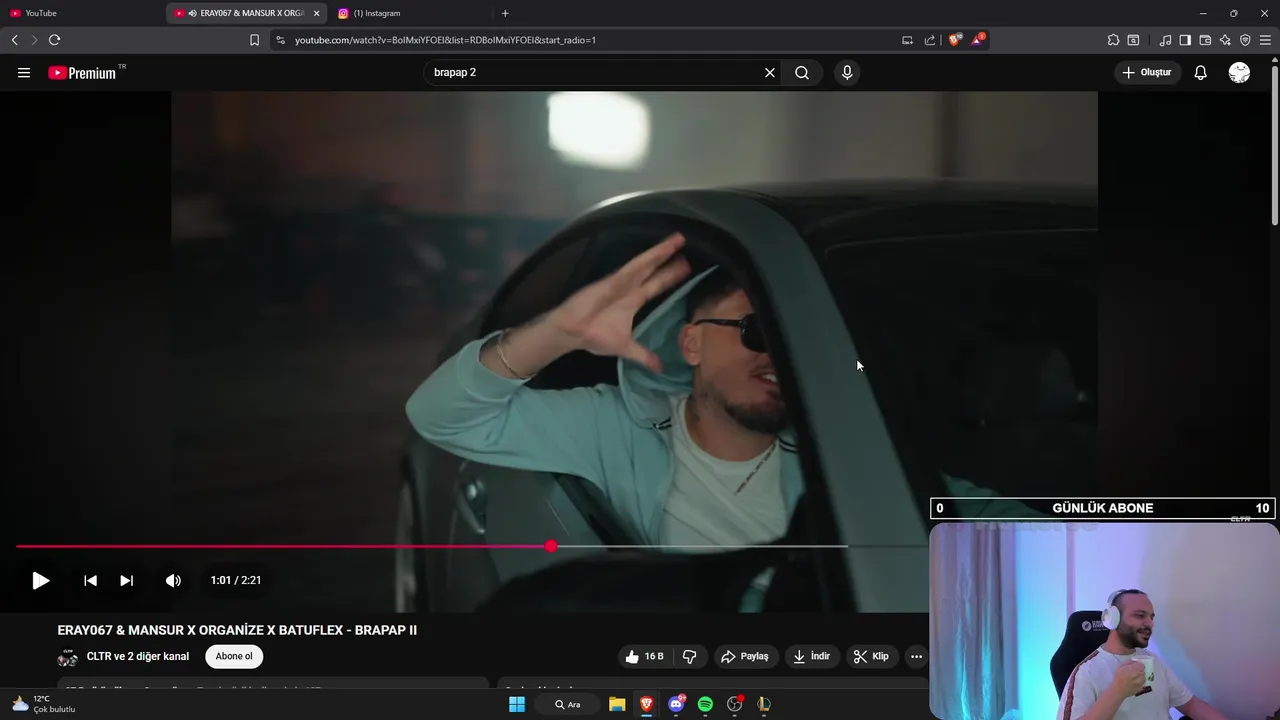Open Brave Wallet icon

(x=1205, y=40)
